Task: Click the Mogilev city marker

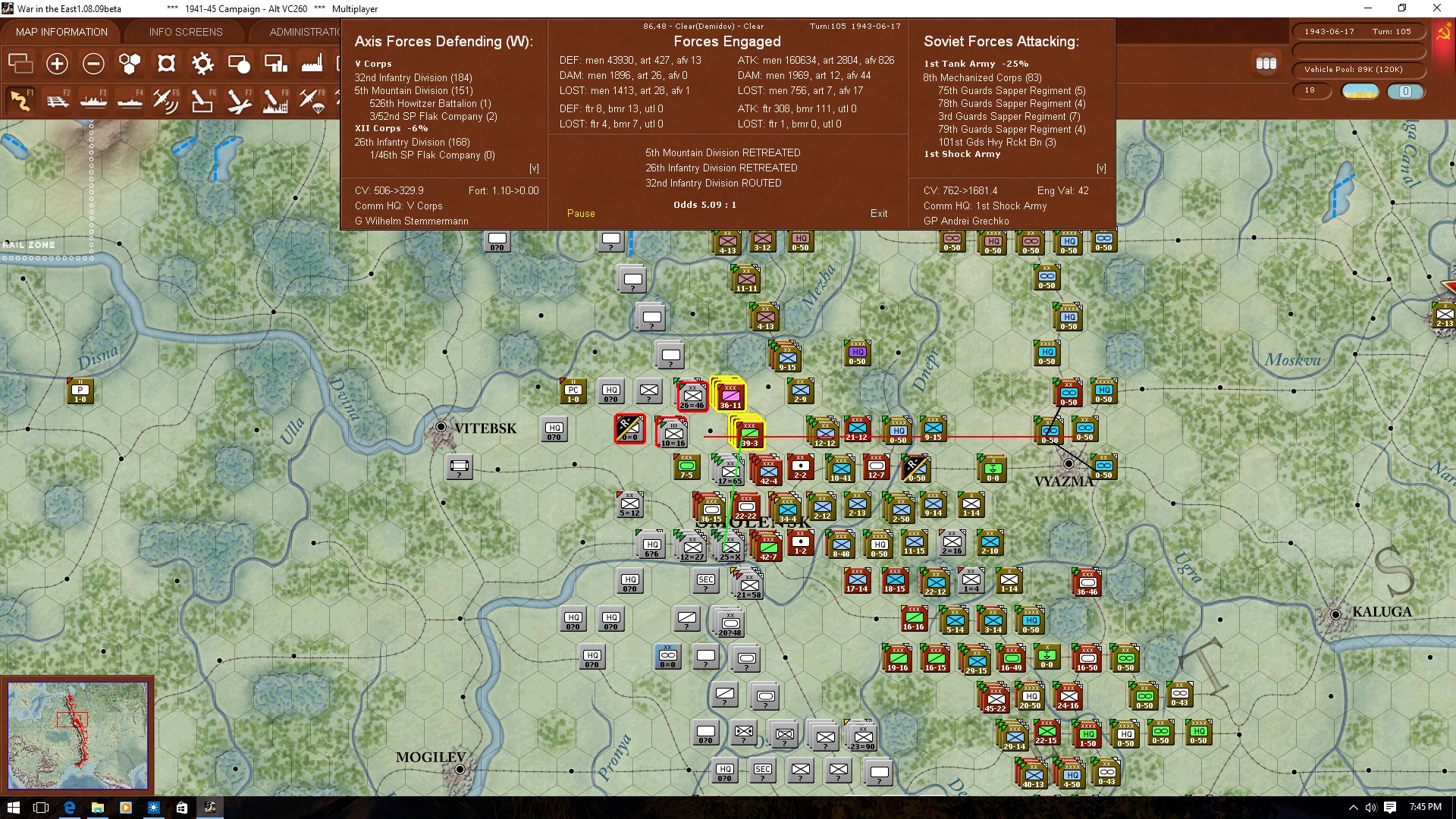Action: (460, 769)
